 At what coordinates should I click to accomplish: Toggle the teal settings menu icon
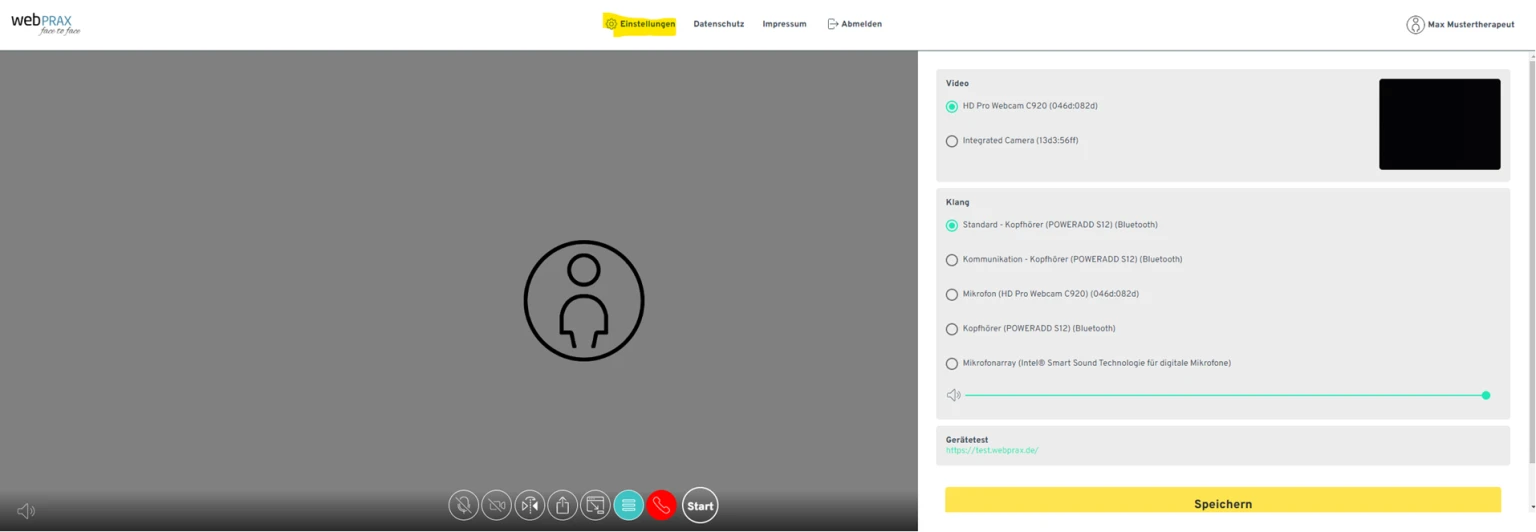[628, 506]
